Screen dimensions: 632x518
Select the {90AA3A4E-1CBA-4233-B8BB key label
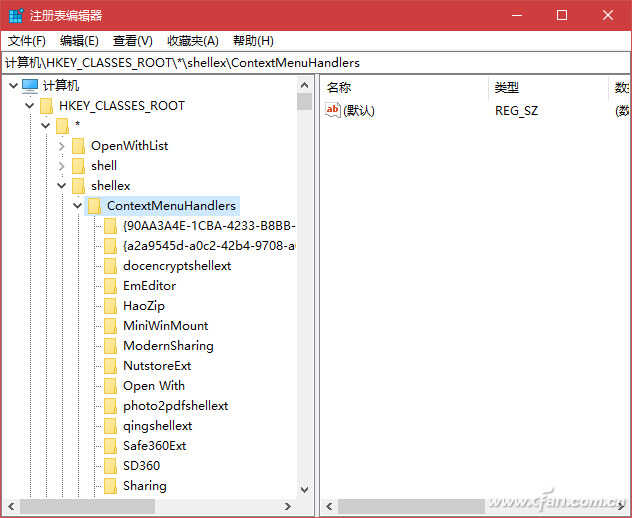[209, 226]
